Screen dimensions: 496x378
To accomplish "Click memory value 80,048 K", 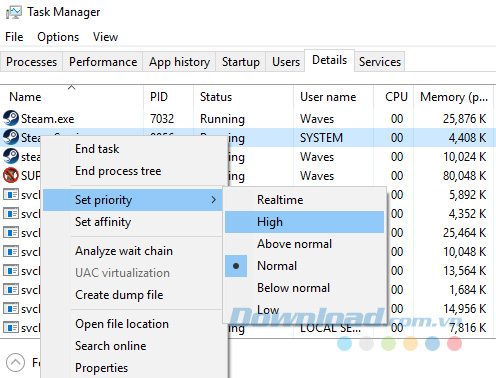I will coord(465,176).
